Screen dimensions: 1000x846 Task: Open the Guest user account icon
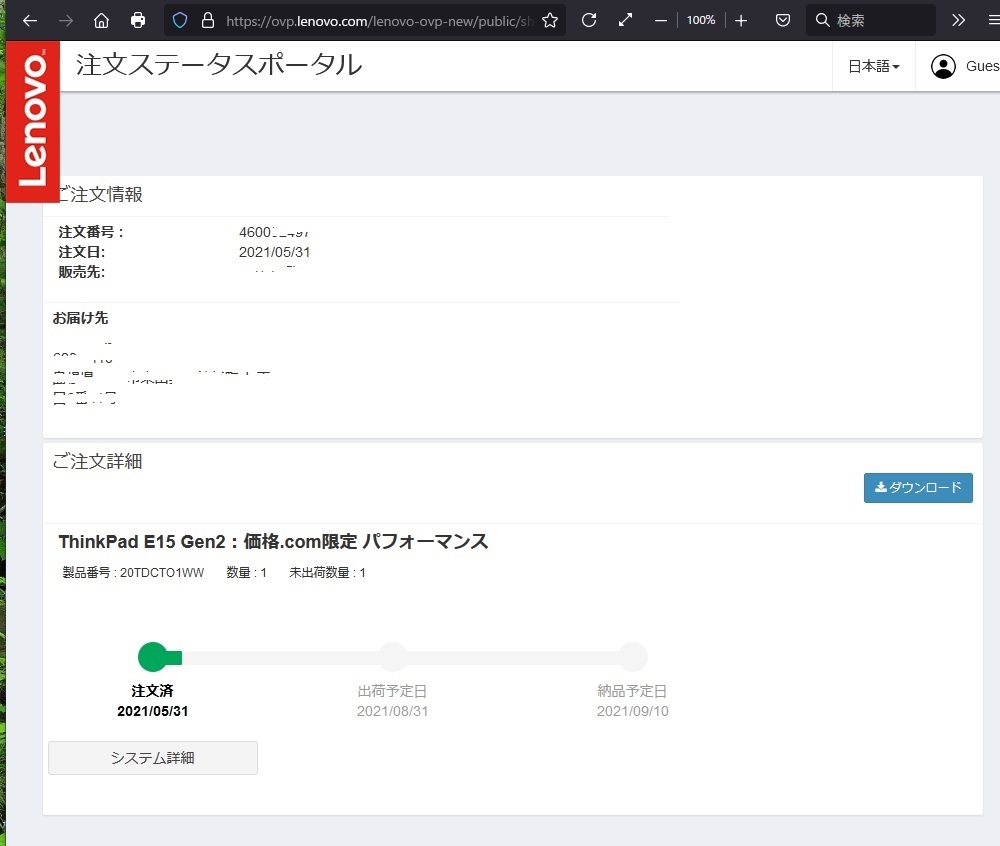click(943, 66)
